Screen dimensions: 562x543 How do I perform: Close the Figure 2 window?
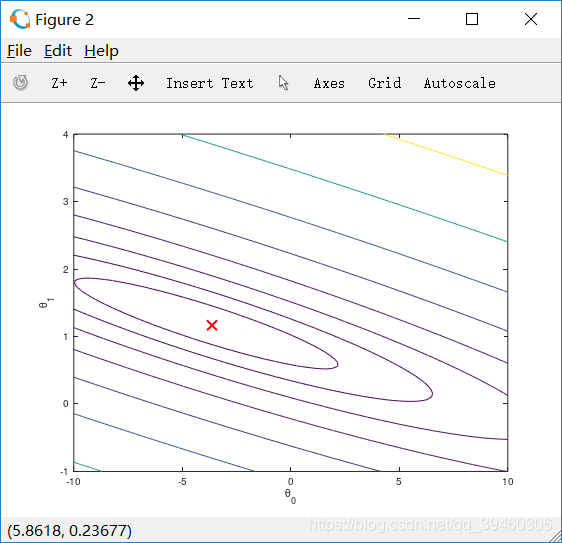coord(531,19)
